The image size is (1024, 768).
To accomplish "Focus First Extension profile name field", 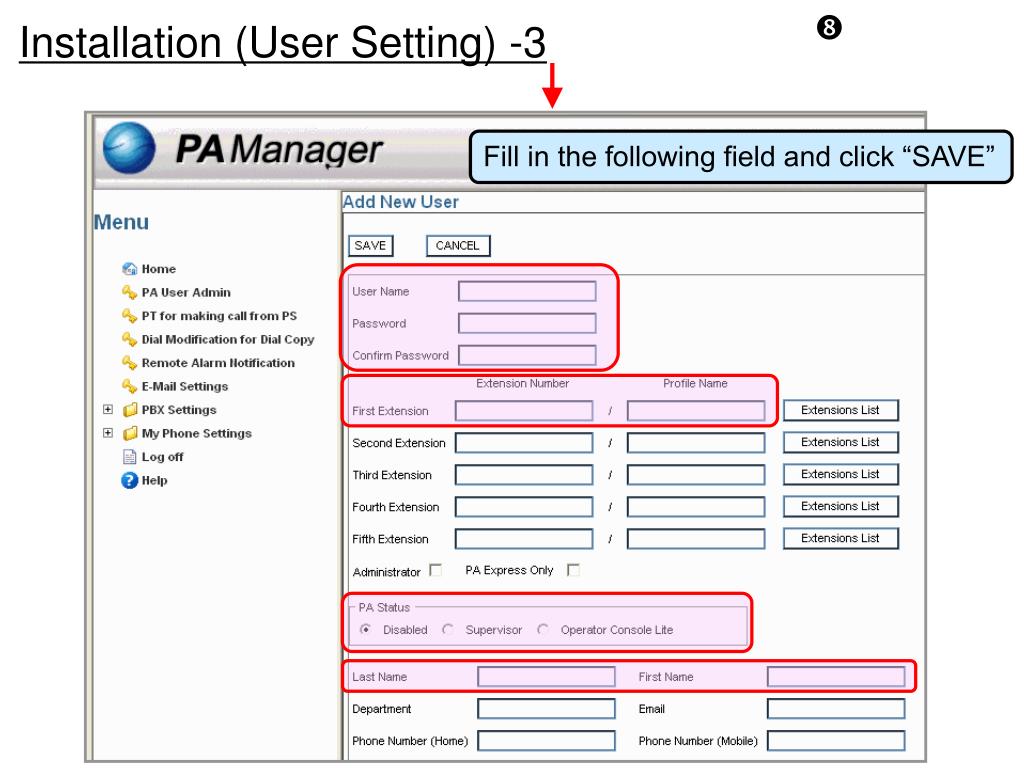I will (696, 411).
